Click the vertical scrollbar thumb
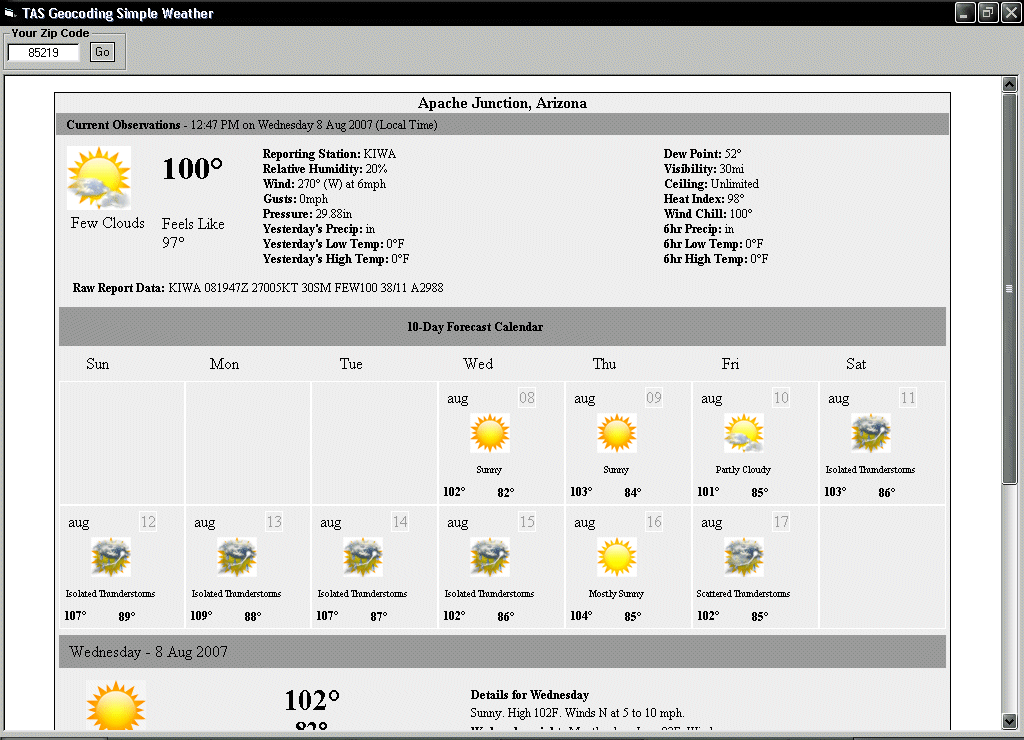The height and width of the screenshot is (740, 1024). pos(1009,289)
